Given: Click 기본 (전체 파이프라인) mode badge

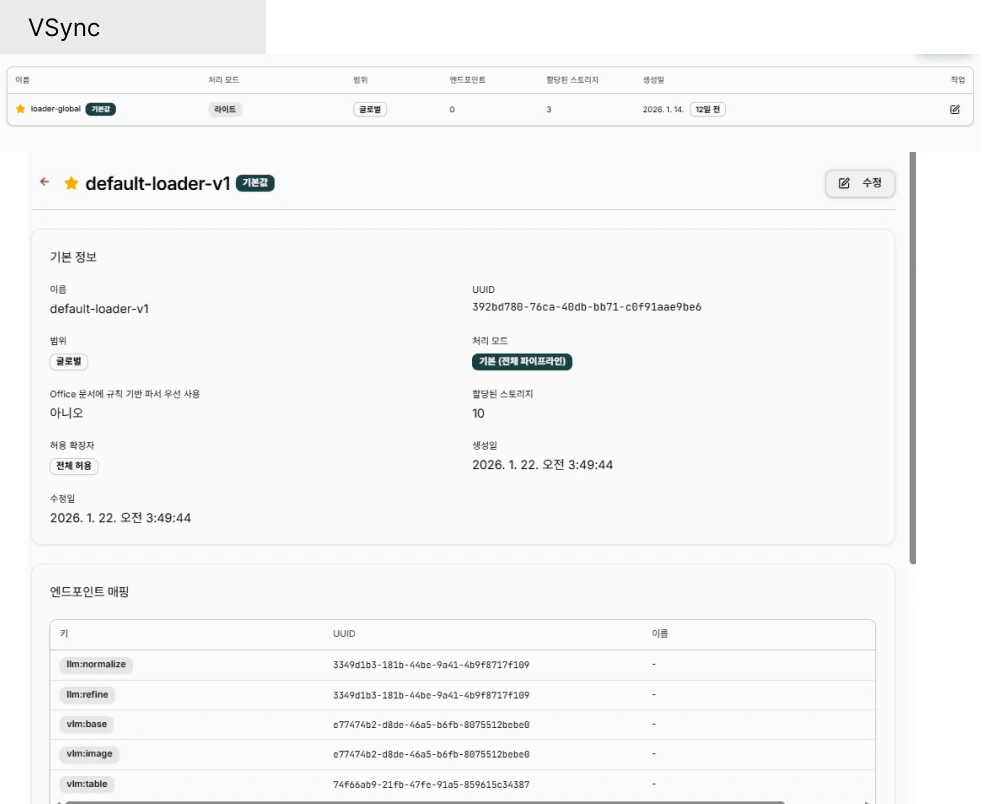Looking at the screenshot, I should (522, 361).
